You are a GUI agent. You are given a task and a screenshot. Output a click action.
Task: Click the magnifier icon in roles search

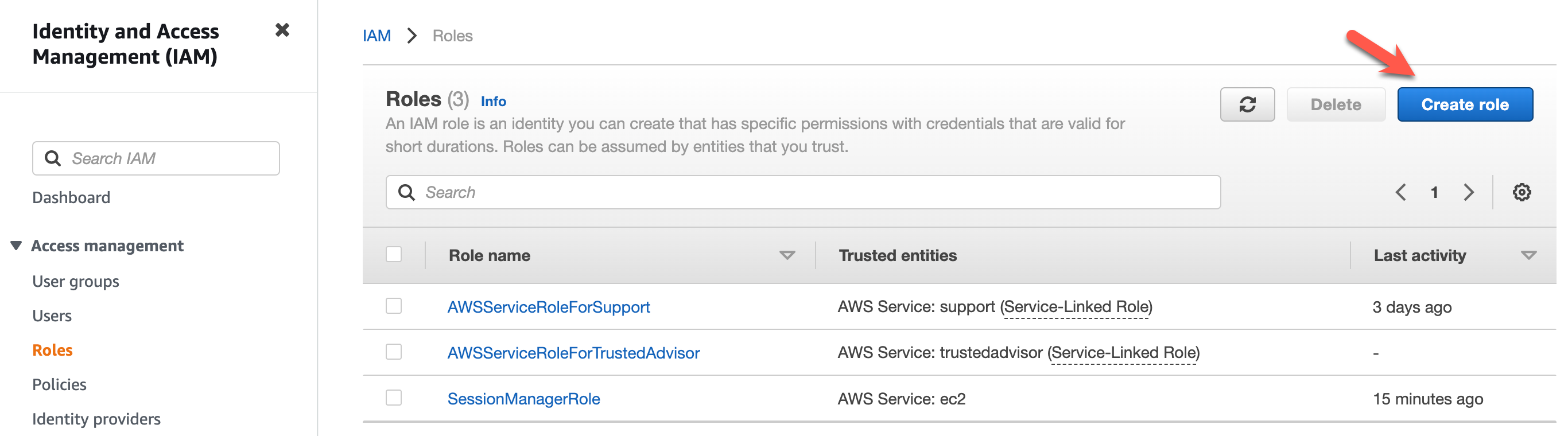coord(406,192)
